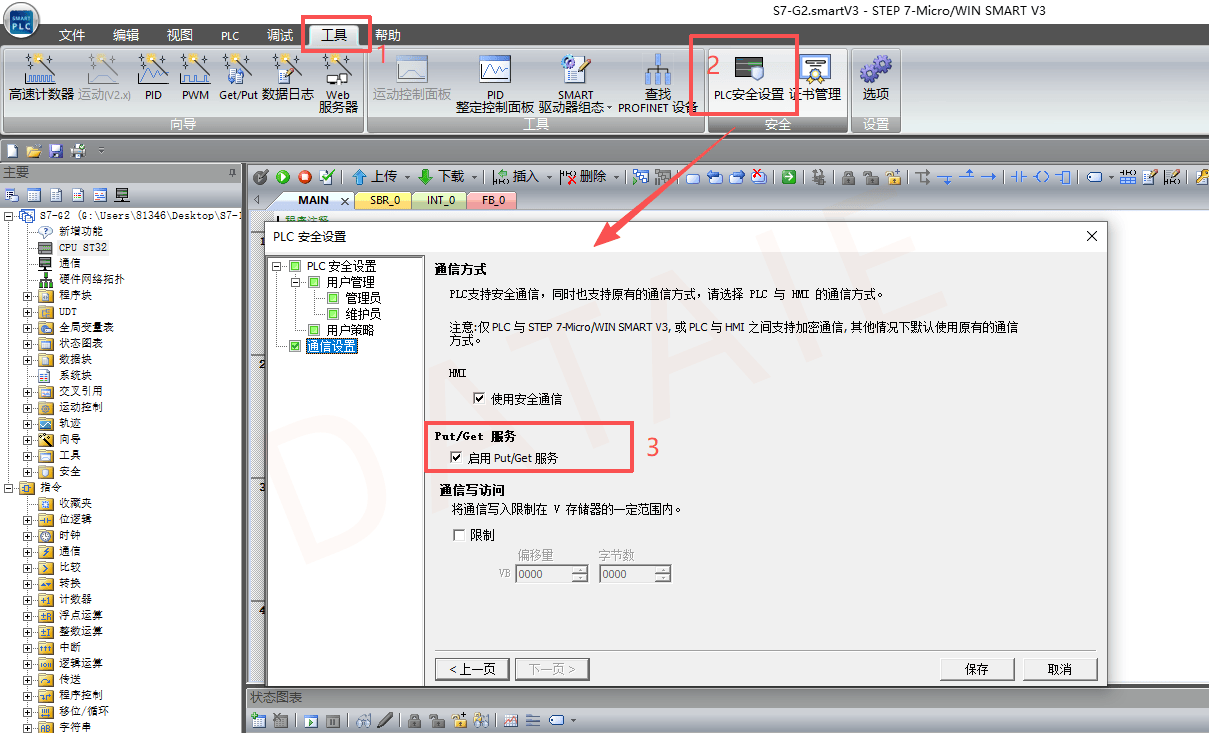Expand the 数据块 tree node
The image size is (1209, 733).
tap(27, 359)
